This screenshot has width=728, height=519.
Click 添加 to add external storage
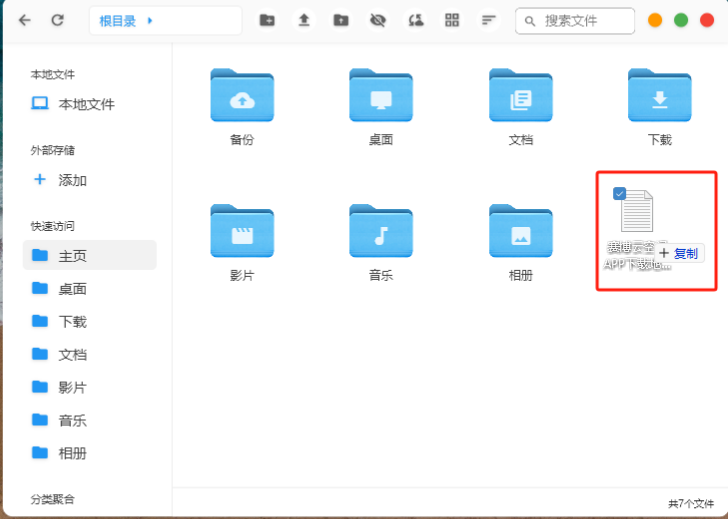click(x=72, y=180)
